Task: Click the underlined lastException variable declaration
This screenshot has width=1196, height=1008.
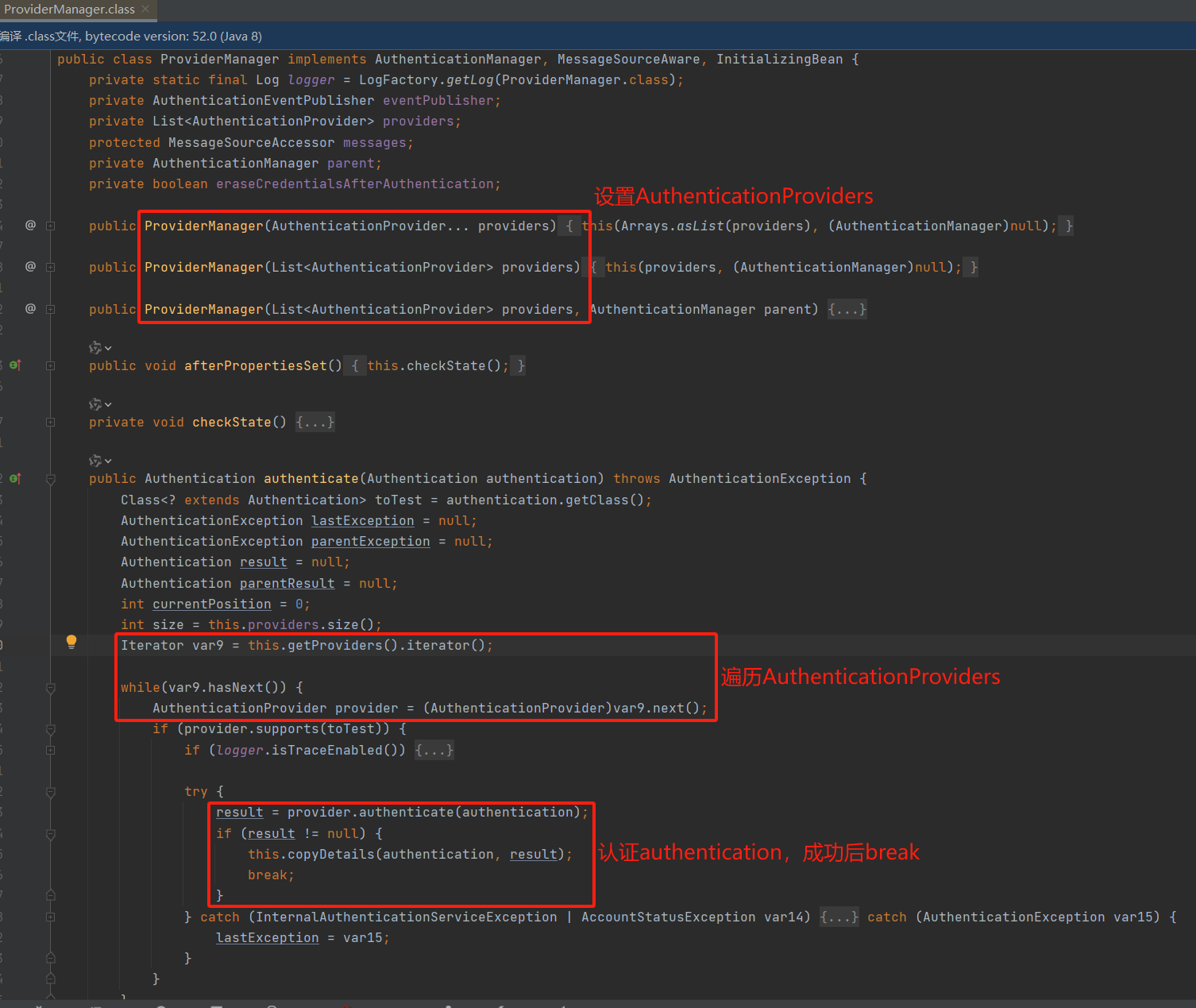Action: coord(362,521)
